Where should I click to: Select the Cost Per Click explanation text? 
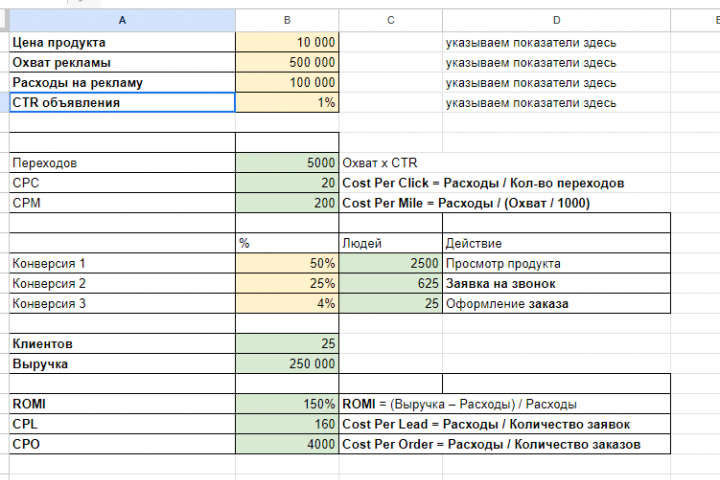pos(483,183)
